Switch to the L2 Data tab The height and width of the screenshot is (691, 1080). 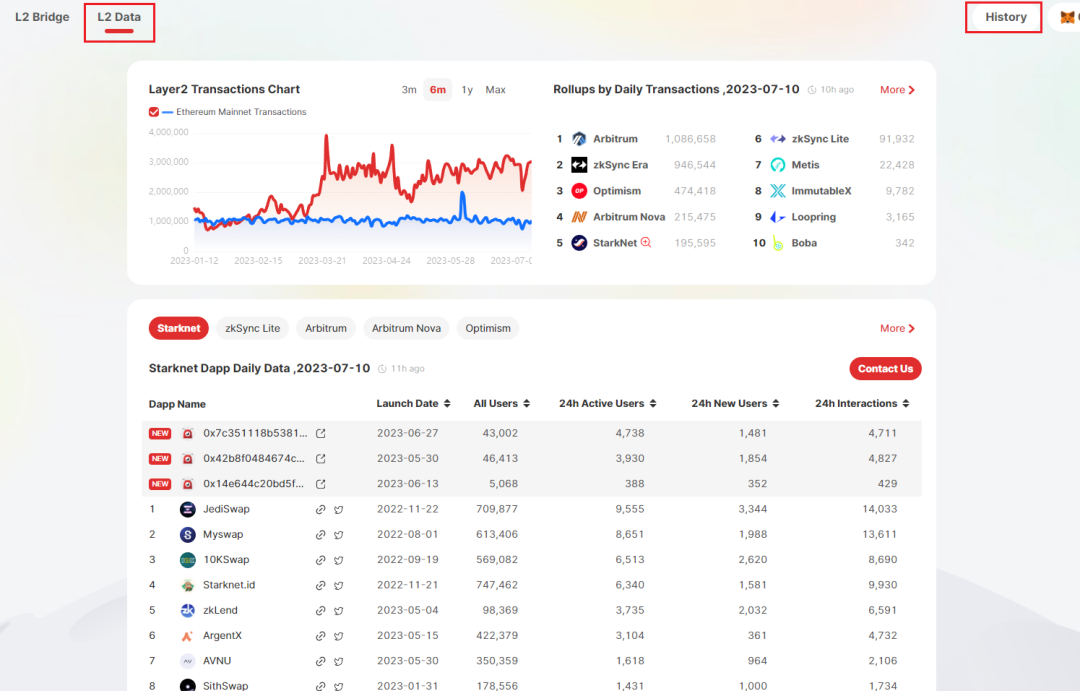coord(119,17)
